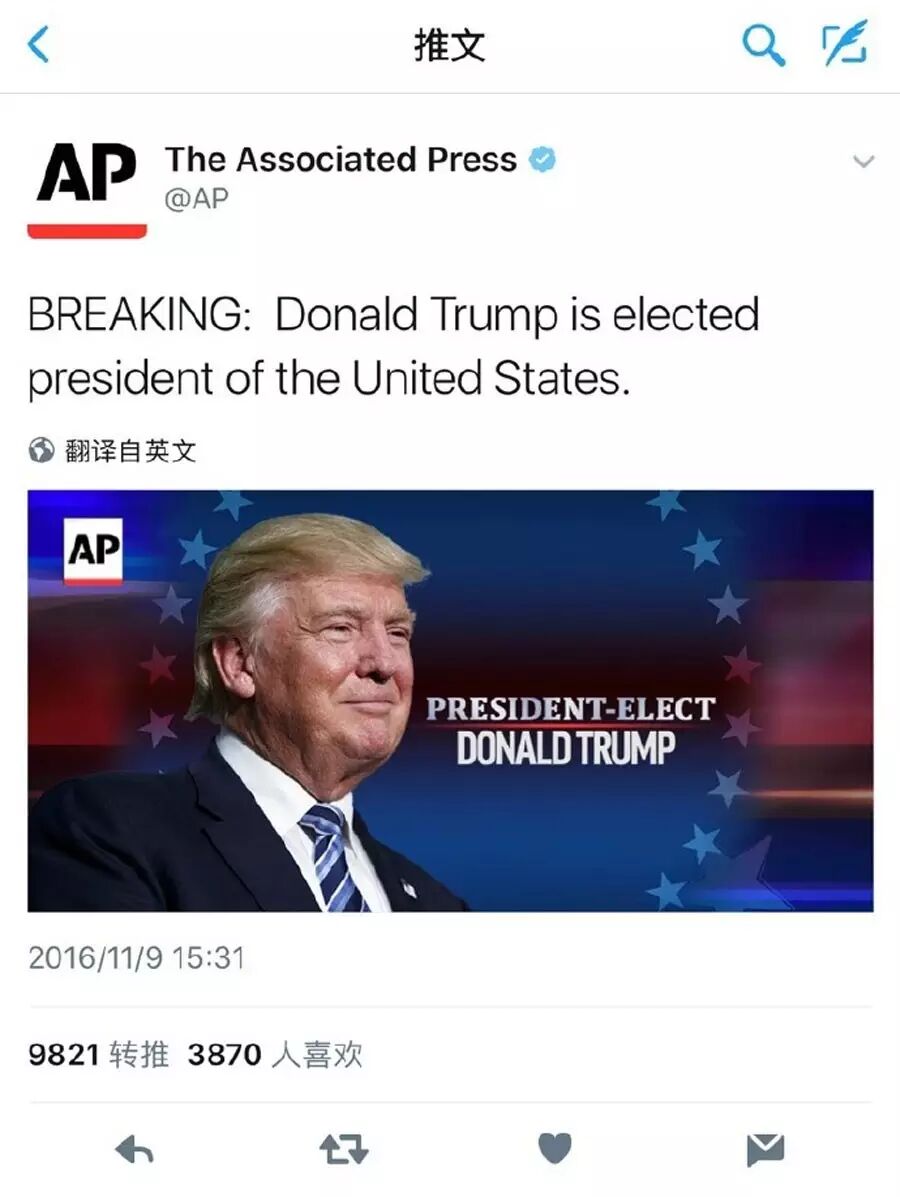Expand tweet options chevron menu
The image size is (900, 1197).
pos(863,162)
